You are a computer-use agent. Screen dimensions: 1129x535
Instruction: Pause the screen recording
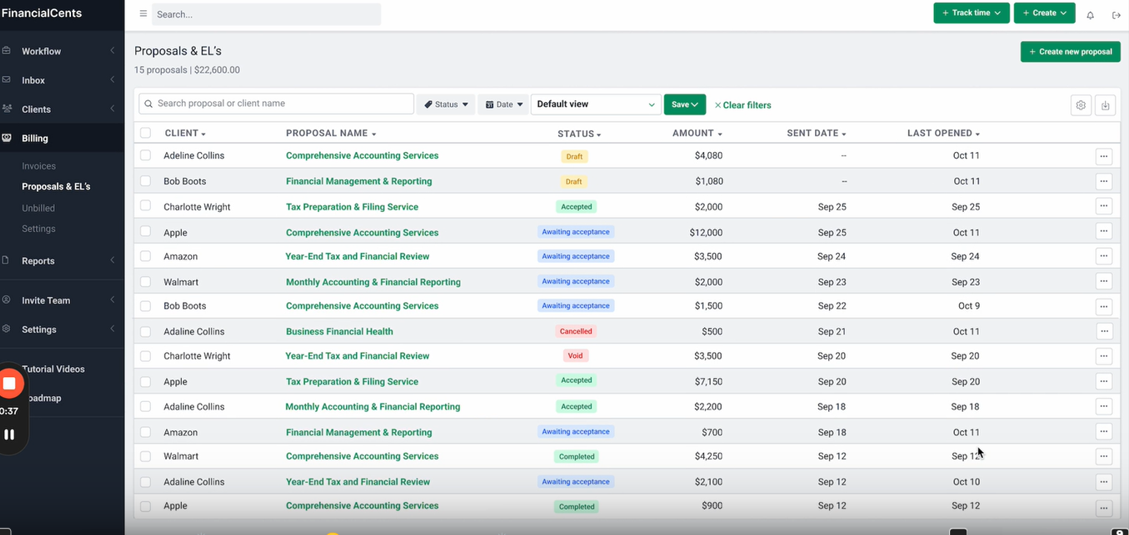(9, 434)
